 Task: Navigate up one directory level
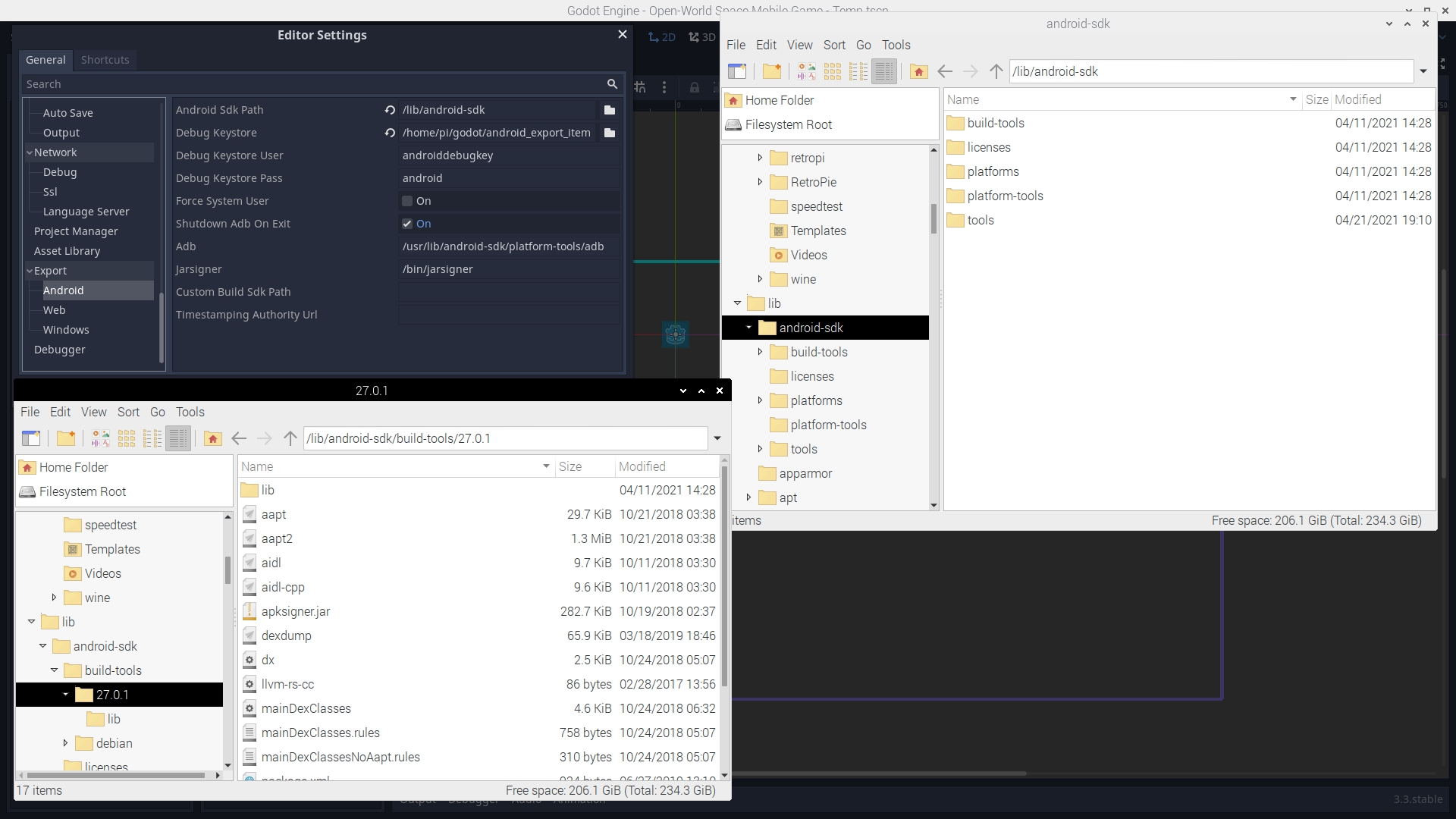995,71
